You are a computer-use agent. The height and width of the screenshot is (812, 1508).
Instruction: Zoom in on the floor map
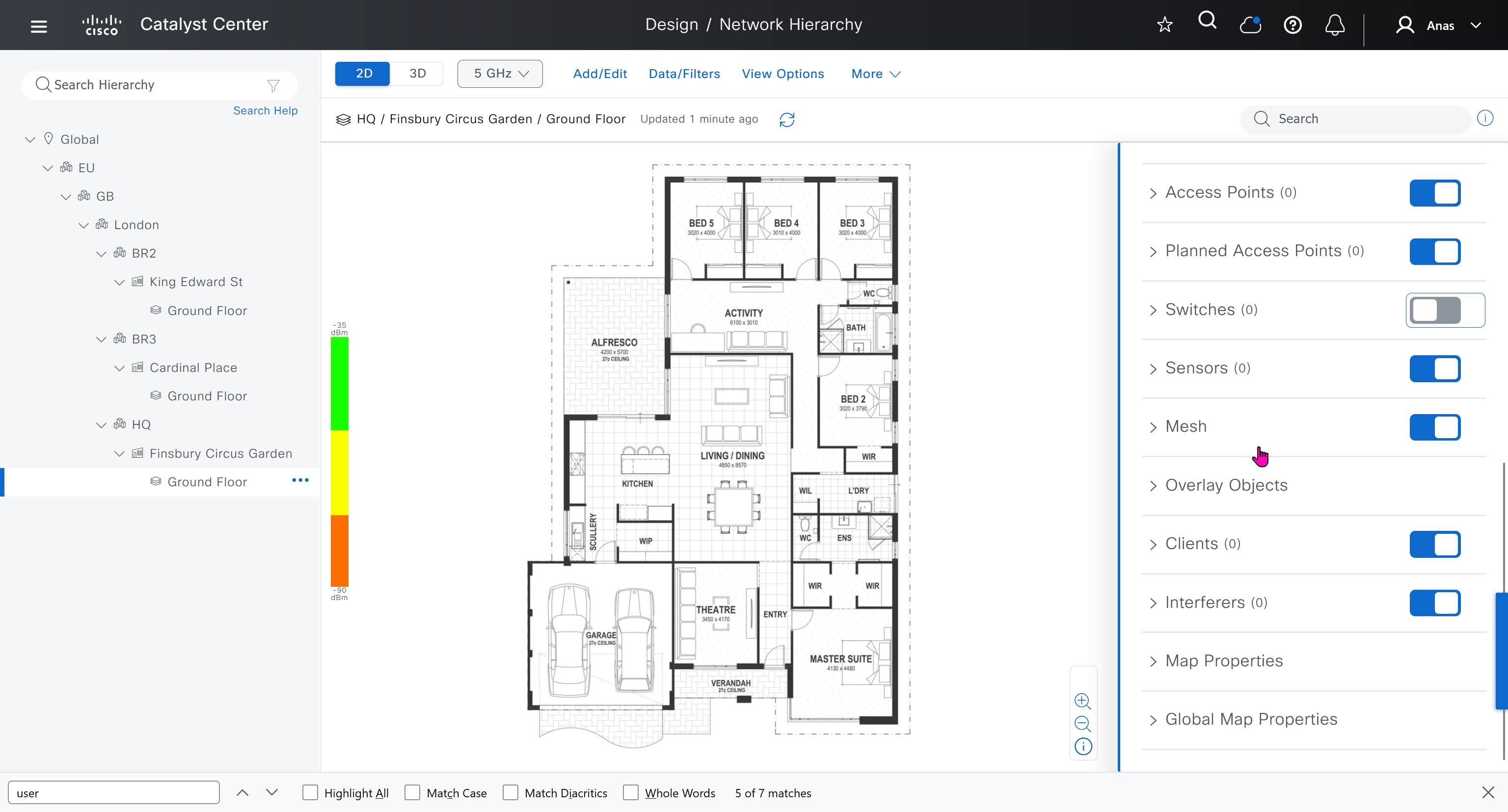1082,701
